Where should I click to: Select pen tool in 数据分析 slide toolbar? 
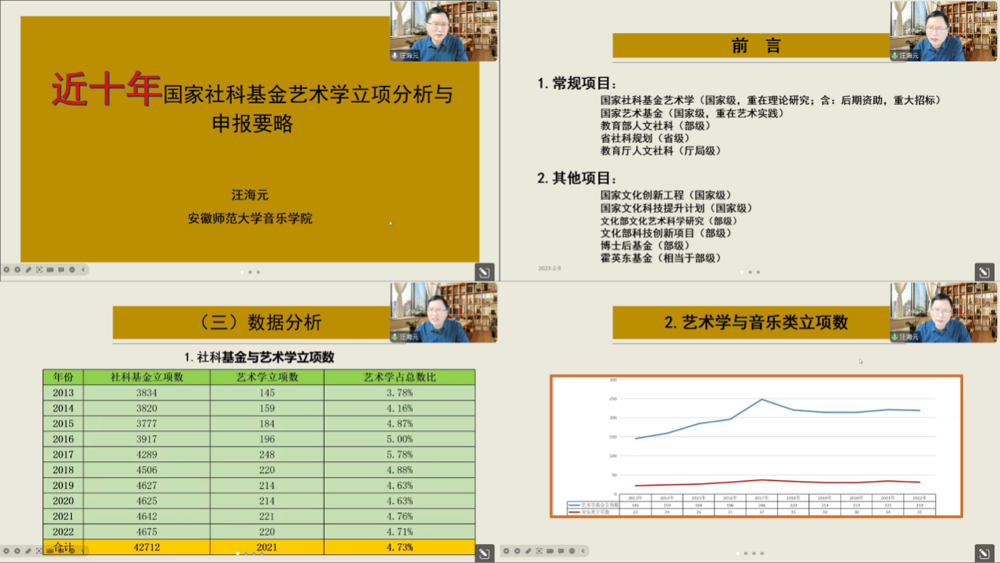[x=28, y=551]
